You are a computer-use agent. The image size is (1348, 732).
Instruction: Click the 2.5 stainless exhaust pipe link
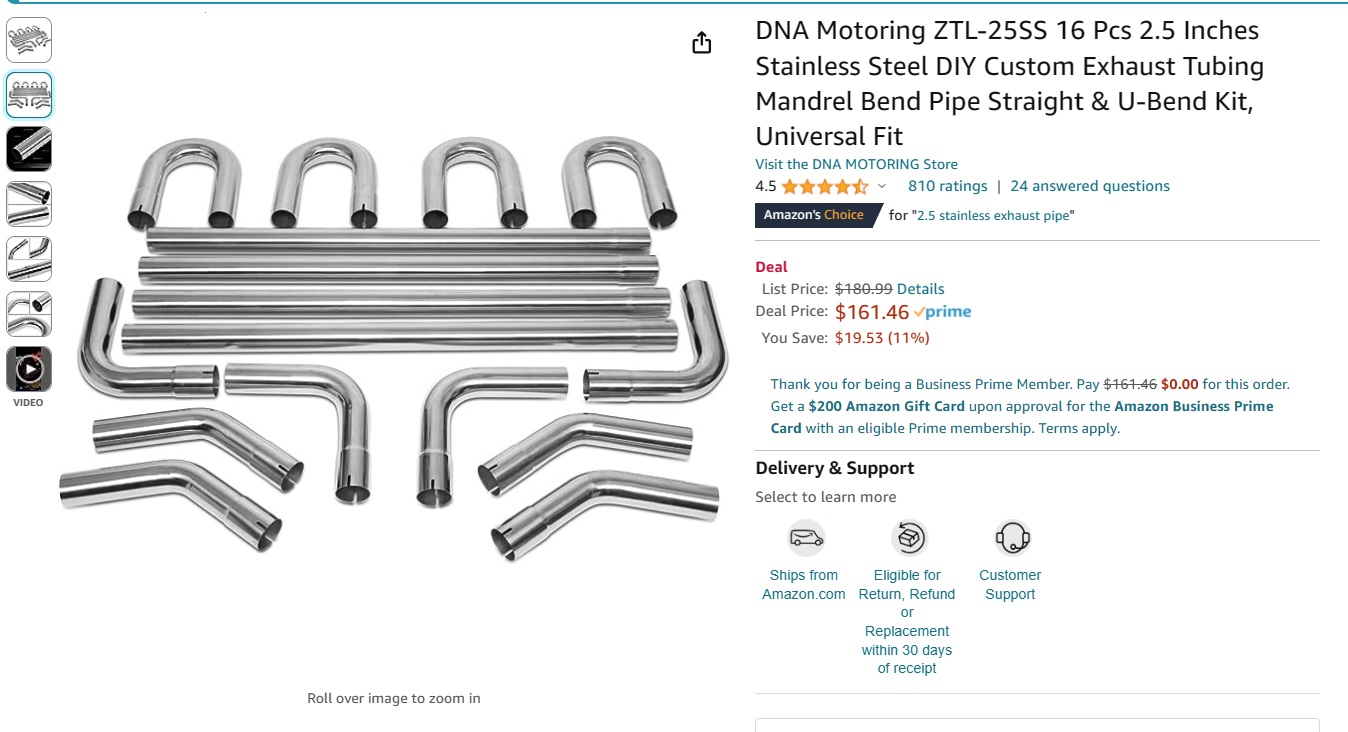(993, 215)
